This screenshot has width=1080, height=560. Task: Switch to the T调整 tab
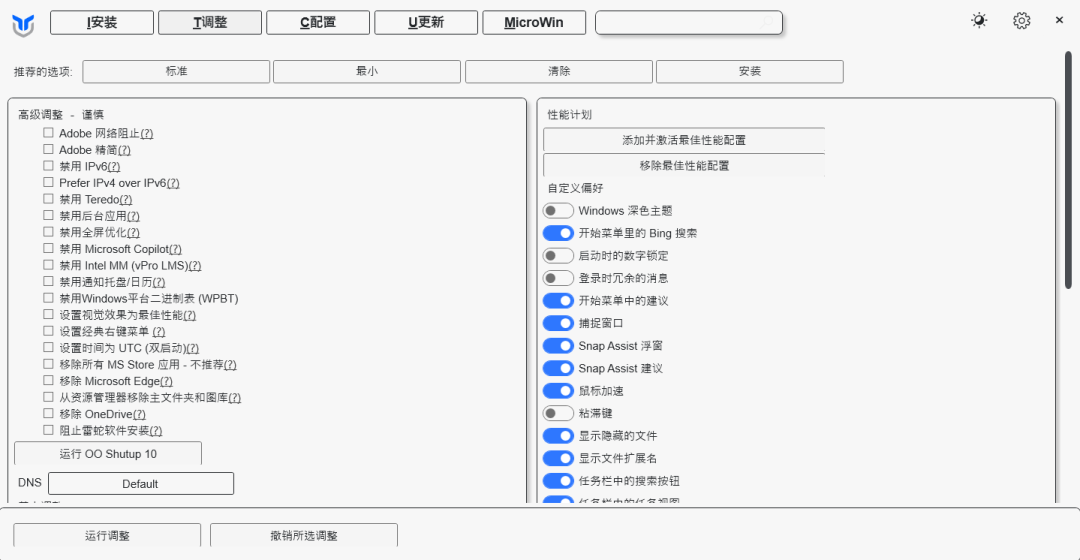coord(210,22)
